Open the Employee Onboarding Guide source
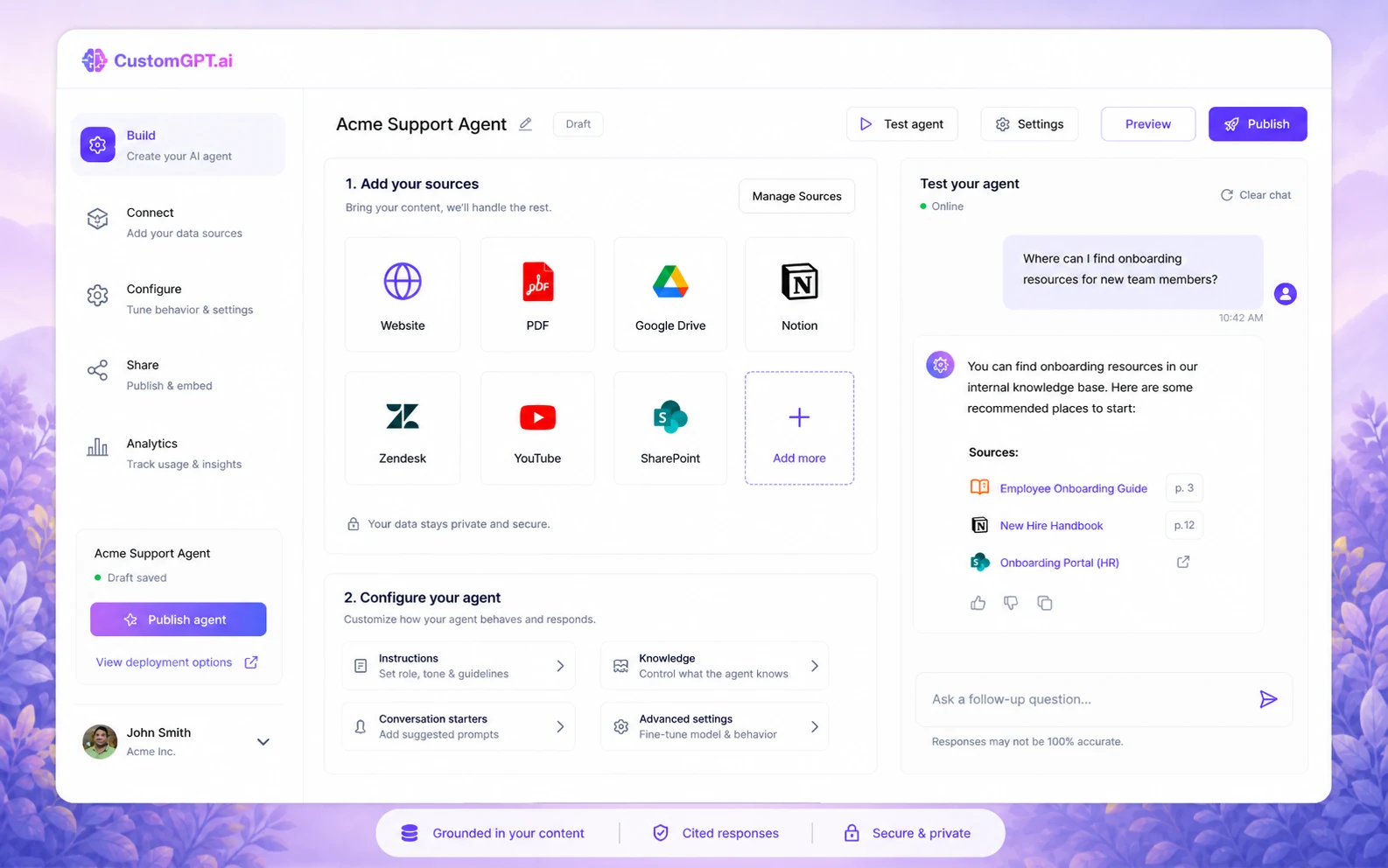The image size is (1388, 868). 1073,488
